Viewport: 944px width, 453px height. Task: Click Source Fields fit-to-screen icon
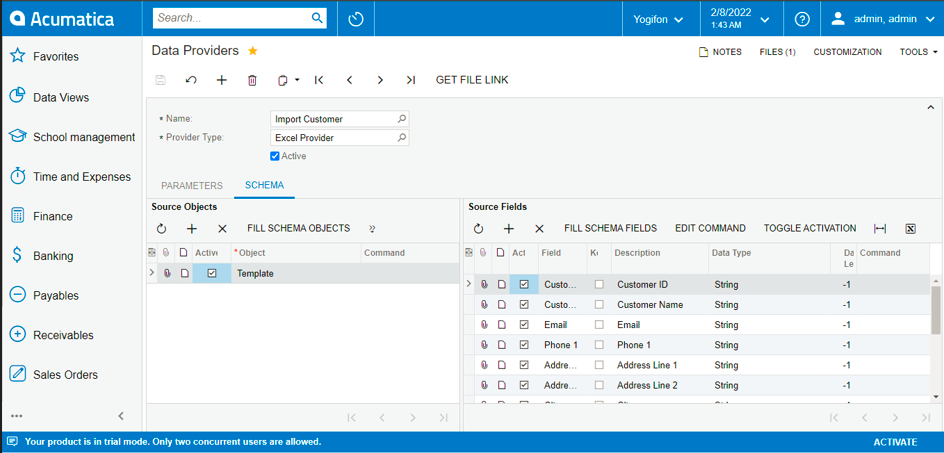click(880, 229)
